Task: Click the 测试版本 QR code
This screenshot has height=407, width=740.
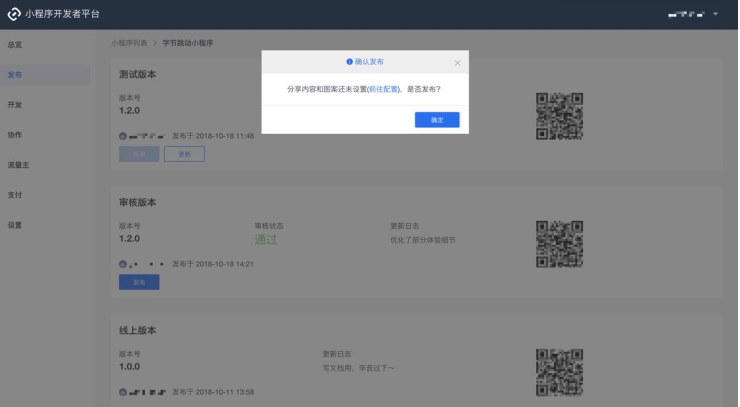Action: [x=559, y=116]
